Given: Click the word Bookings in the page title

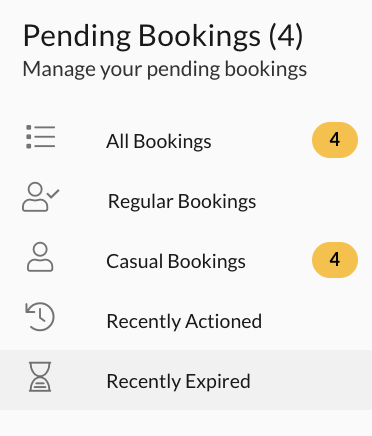Looking at the screenshot, I should (199, 37).
